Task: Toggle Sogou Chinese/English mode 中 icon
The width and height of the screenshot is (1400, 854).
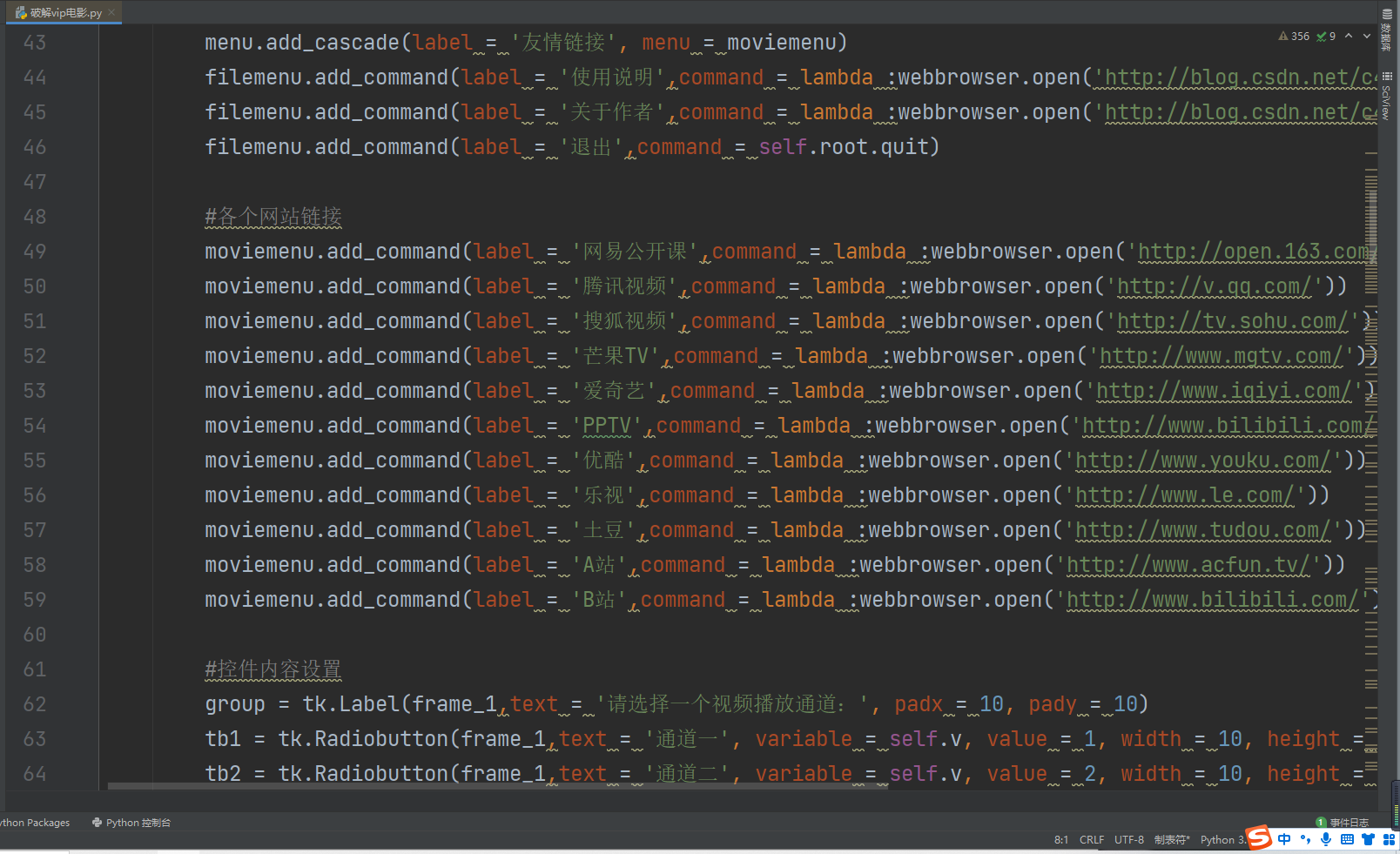Action: (1284, 839)
